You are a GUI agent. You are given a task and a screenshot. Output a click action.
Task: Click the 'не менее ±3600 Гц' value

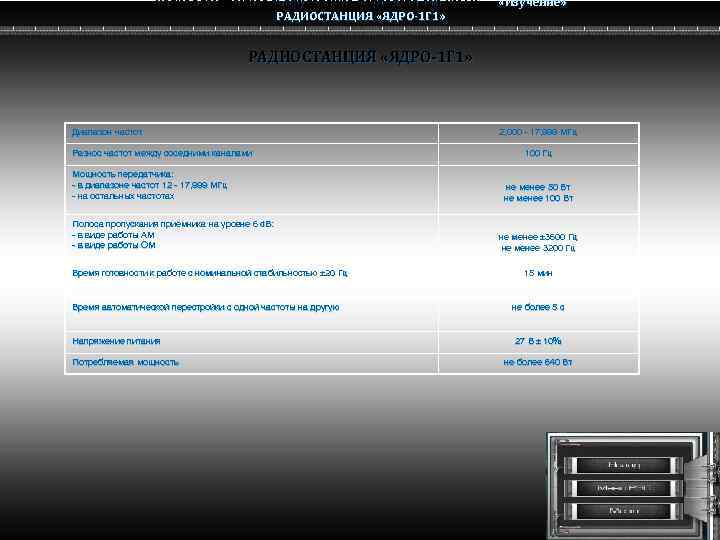pos(538,237)
